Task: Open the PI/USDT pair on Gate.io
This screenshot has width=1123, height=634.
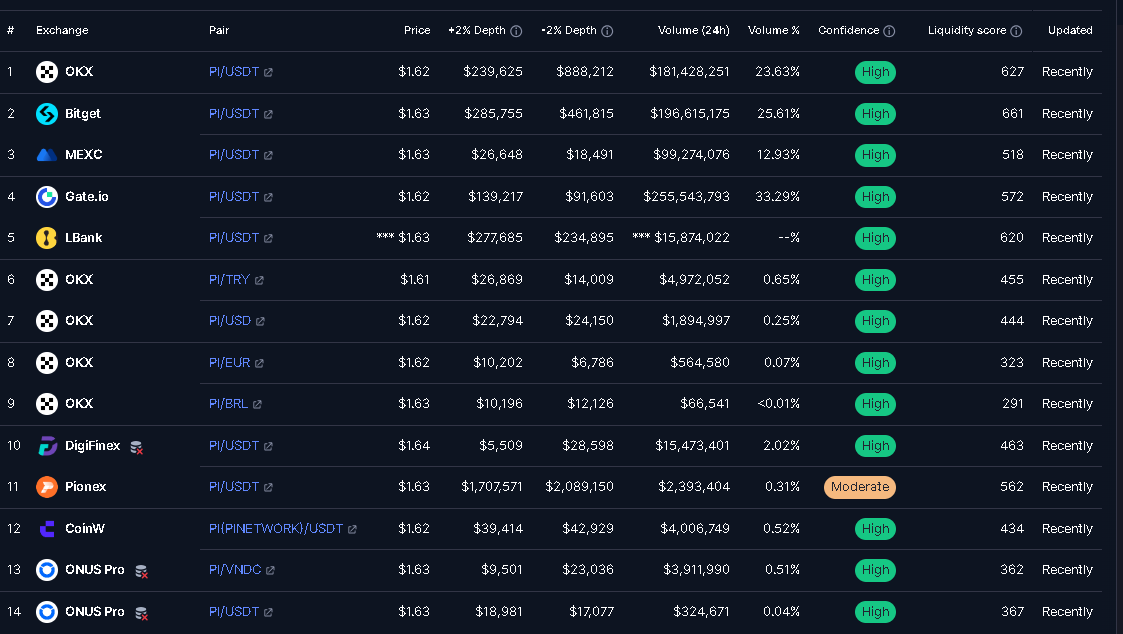Action: coord(234,196)
